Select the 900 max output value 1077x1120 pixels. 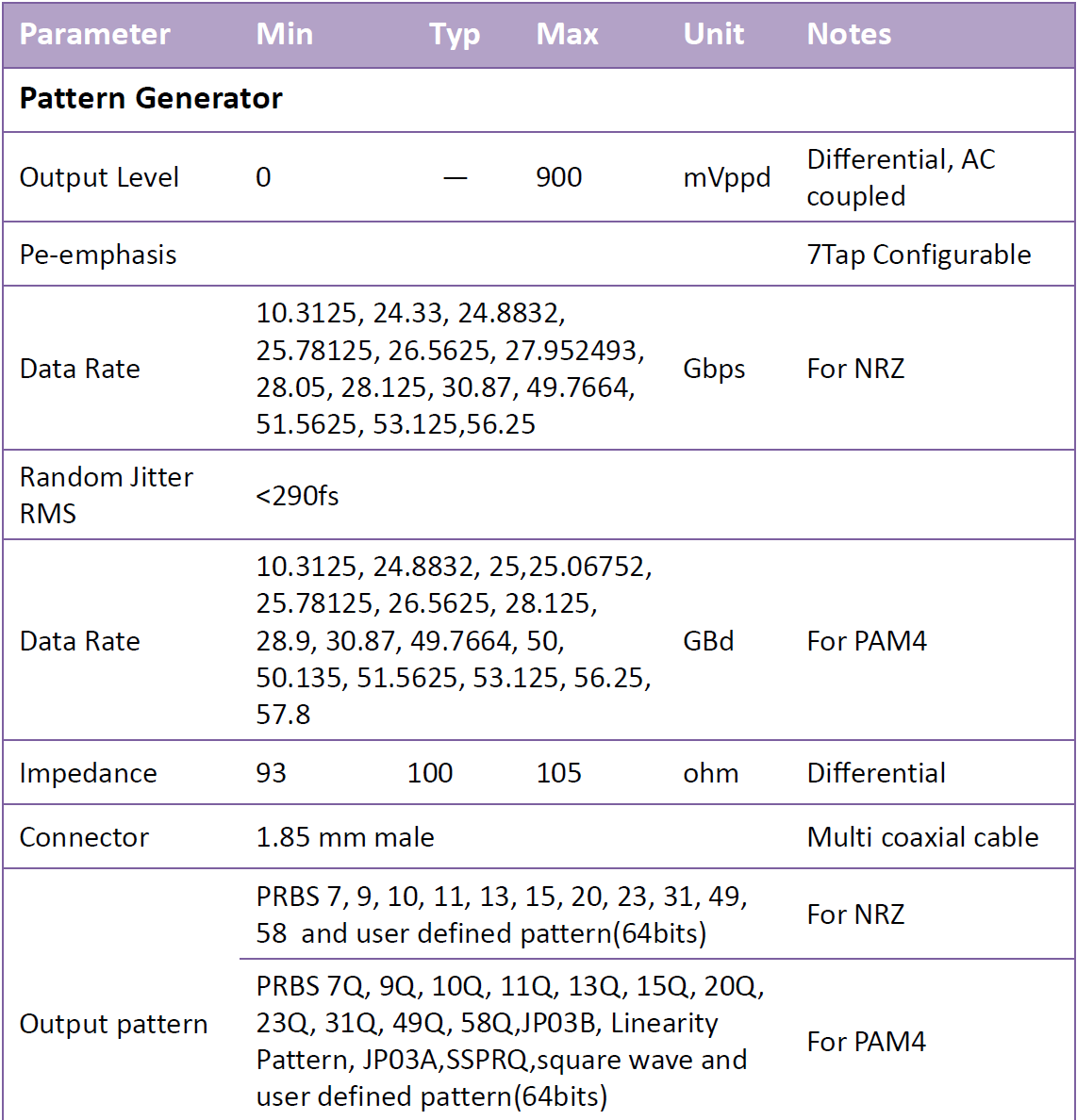coord(558,177)
